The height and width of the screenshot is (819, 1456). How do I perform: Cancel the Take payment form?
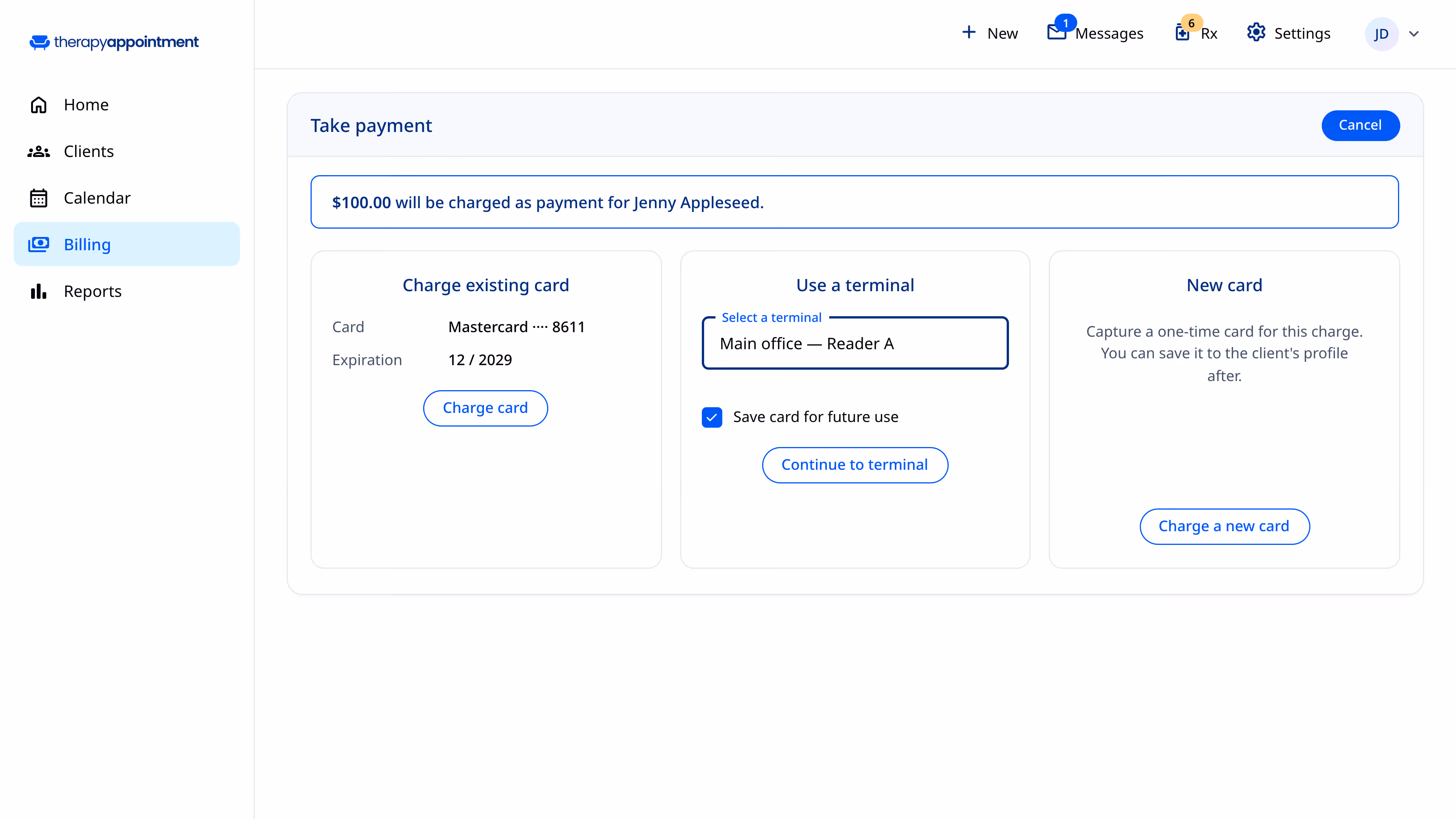coord(1360,126)
